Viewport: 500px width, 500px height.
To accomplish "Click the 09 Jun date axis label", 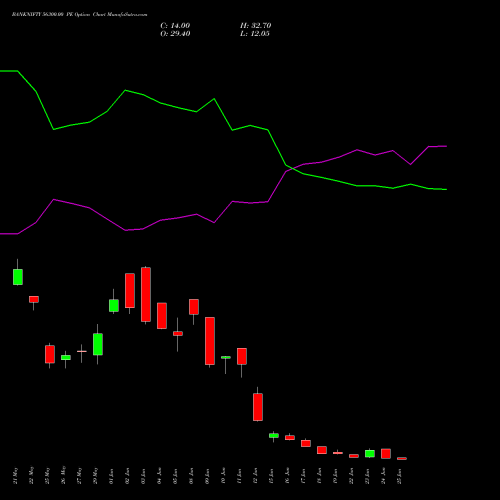I will [x=207, y=476].
